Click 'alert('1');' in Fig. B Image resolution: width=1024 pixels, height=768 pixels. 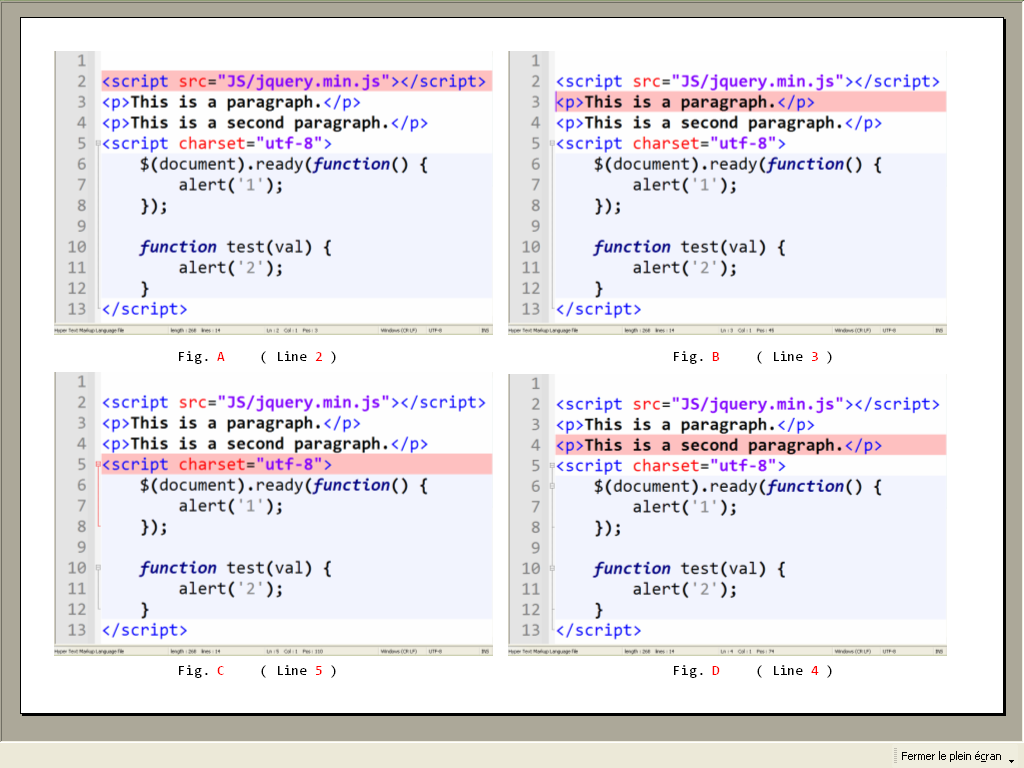click(x=684, y=185)
